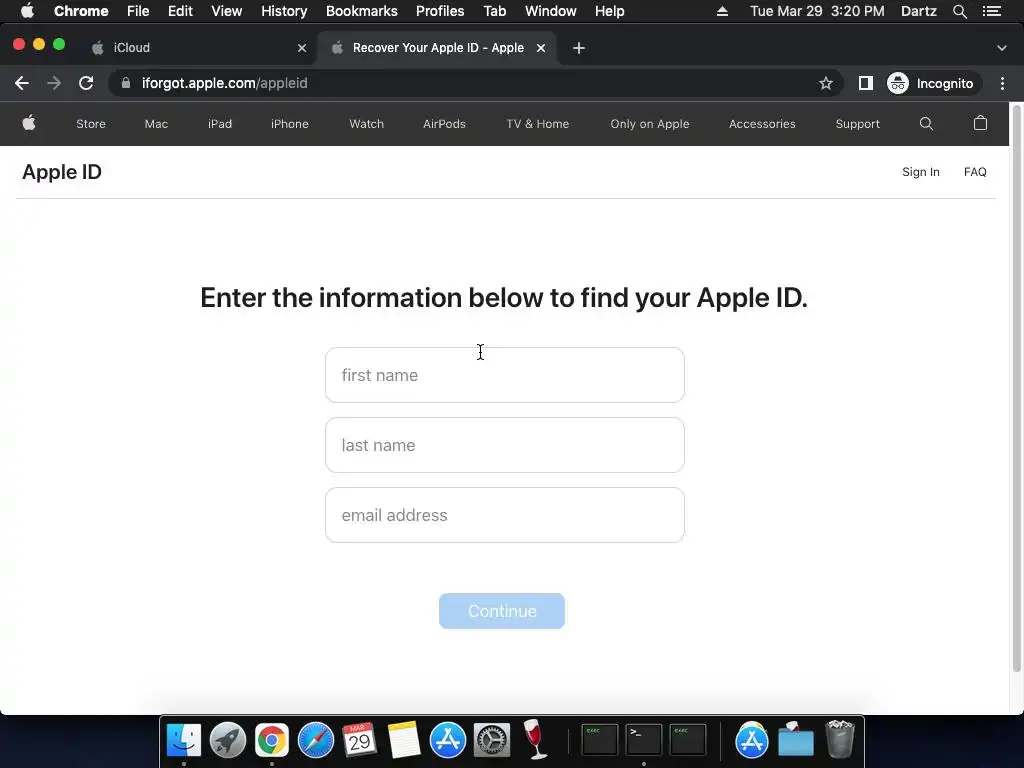
Task: Open the History menu
Action: click(284, 11)
